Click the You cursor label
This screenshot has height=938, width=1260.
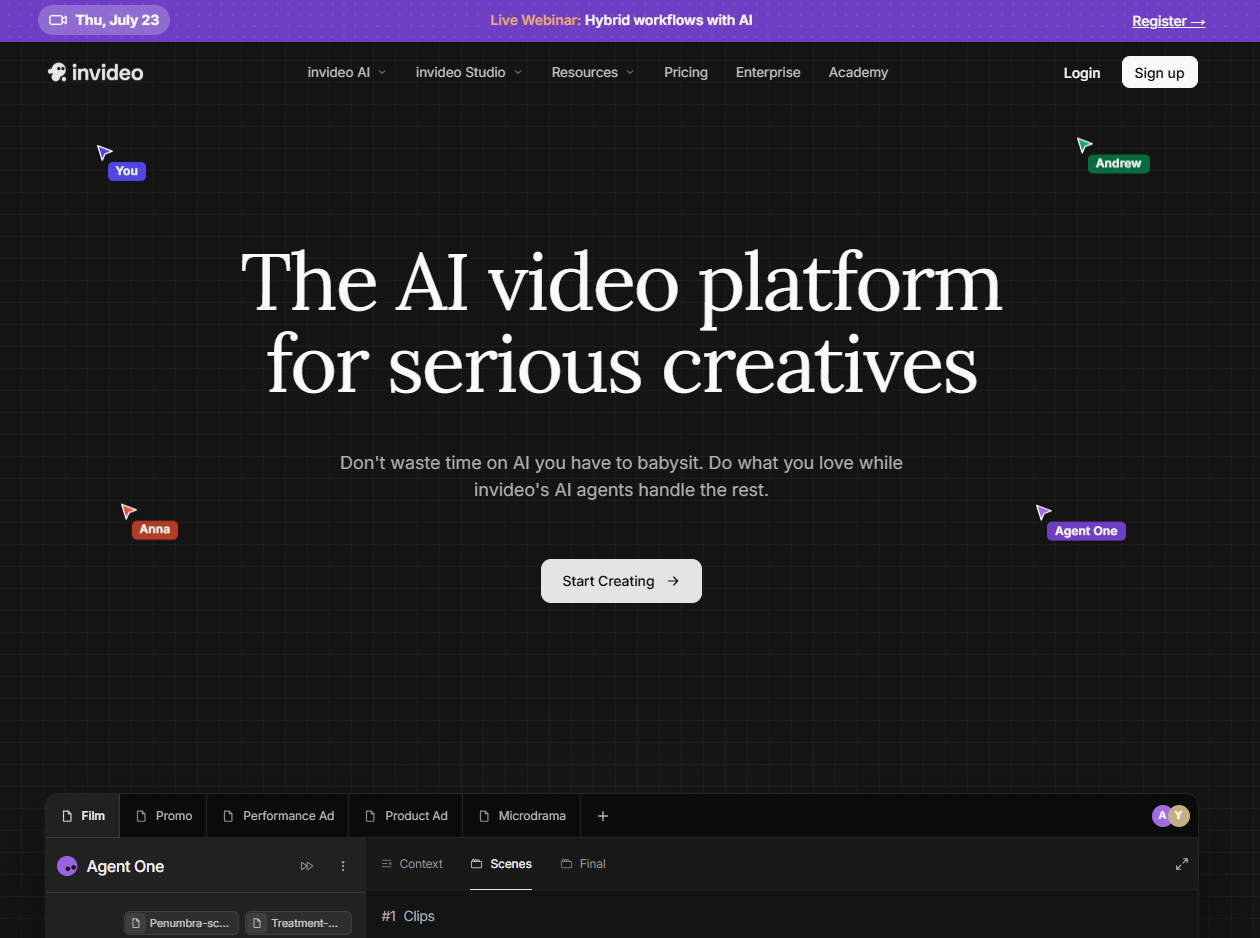point(127,171)
